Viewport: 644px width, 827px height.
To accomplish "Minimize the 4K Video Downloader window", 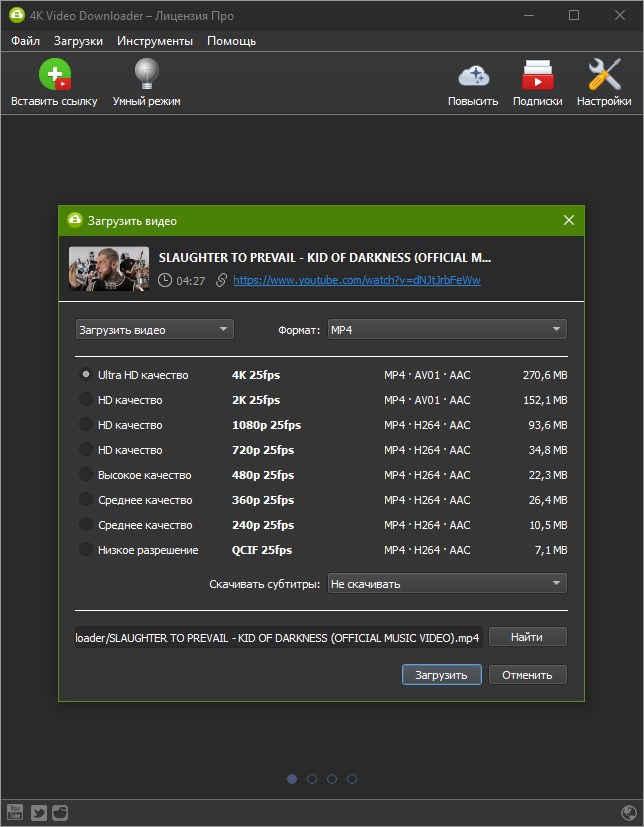I will [x=529, y=15].
